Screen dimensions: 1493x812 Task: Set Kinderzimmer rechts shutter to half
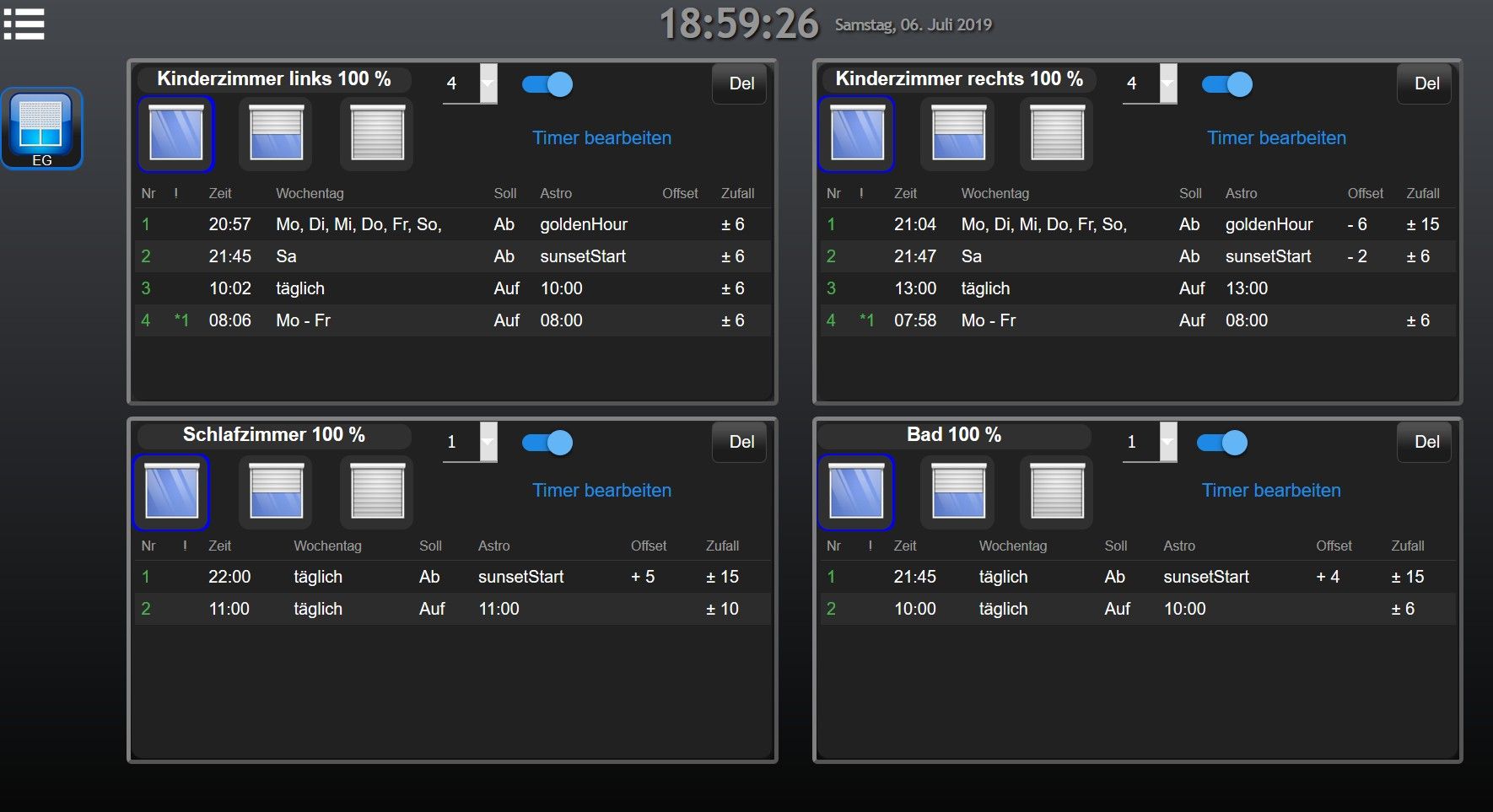click(x=958, y=134)
